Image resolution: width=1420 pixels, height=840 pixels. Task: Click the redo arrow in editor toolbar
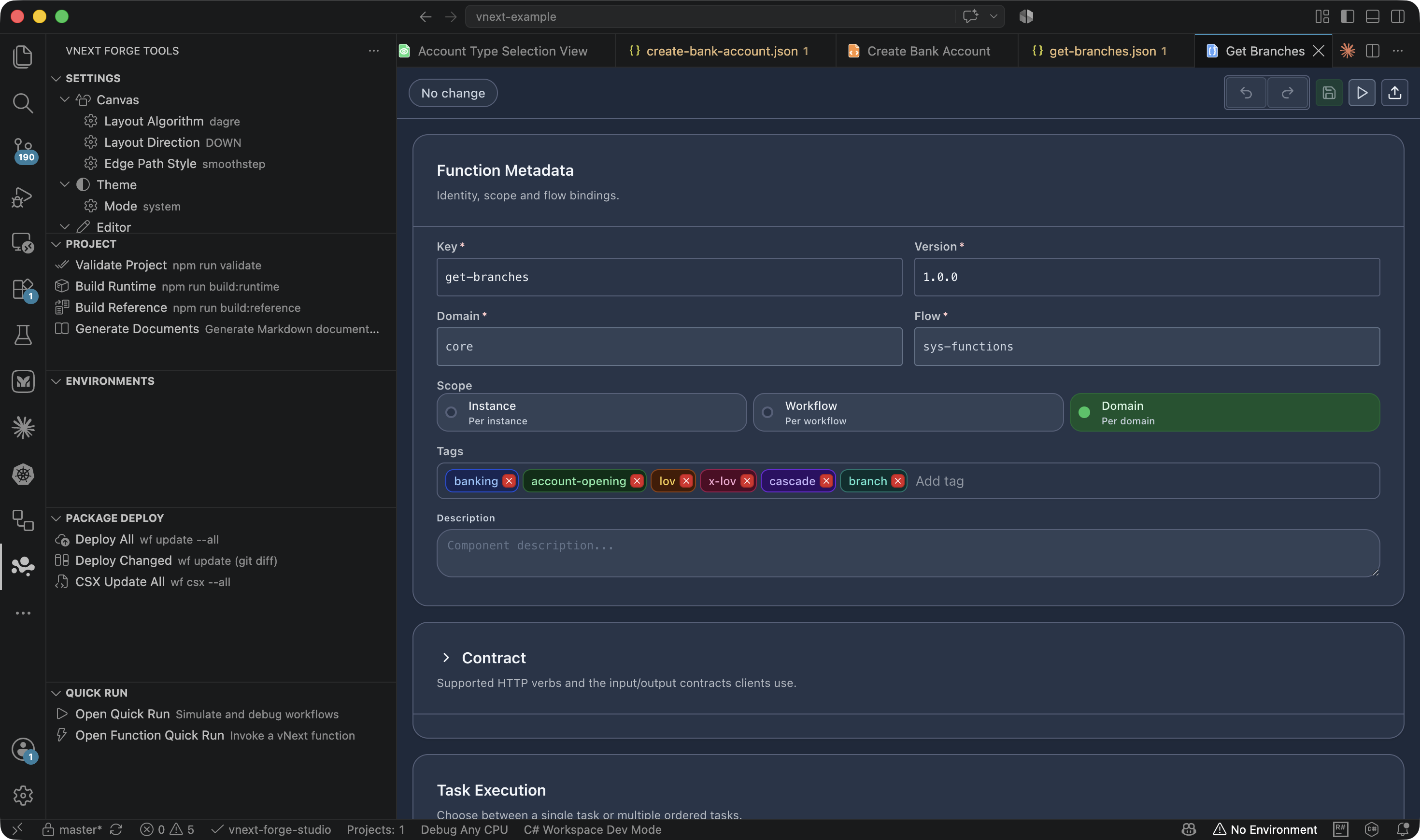coord(1288,93)
